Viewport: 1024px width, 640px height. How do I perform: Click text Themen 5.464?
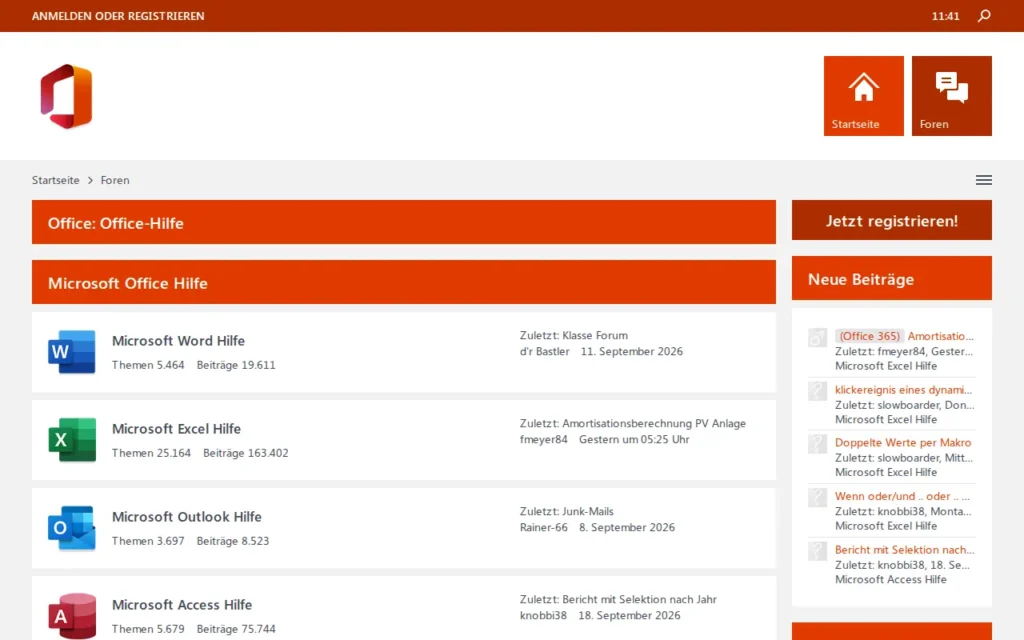click(148, 364)
